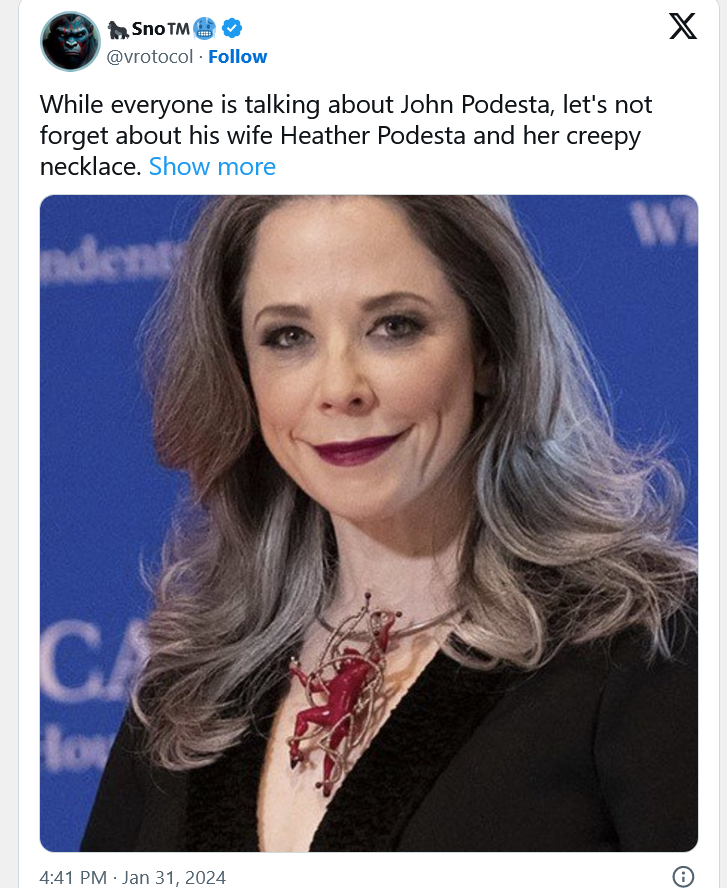Click the info icon beside the timestamp

click(x=683, y=876)
